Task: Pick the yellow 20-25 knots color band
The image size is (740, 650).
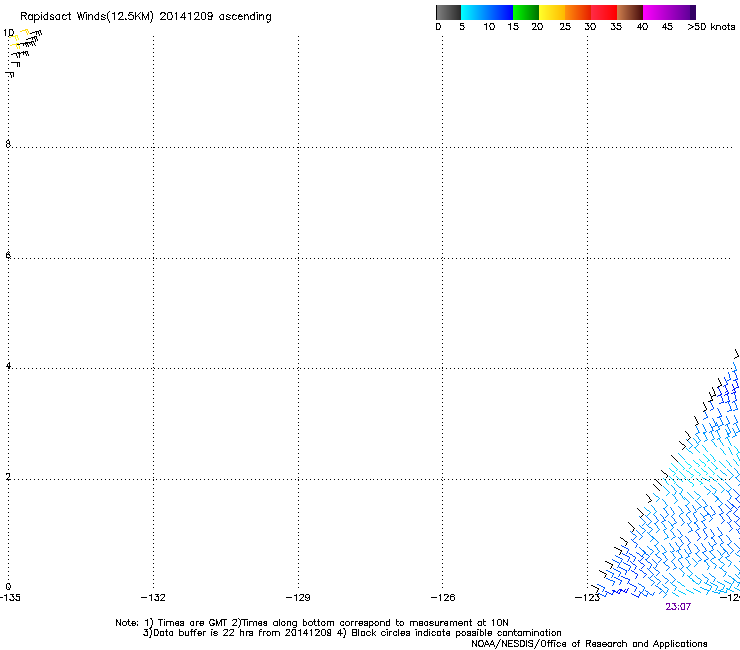Action: (552, 12)
